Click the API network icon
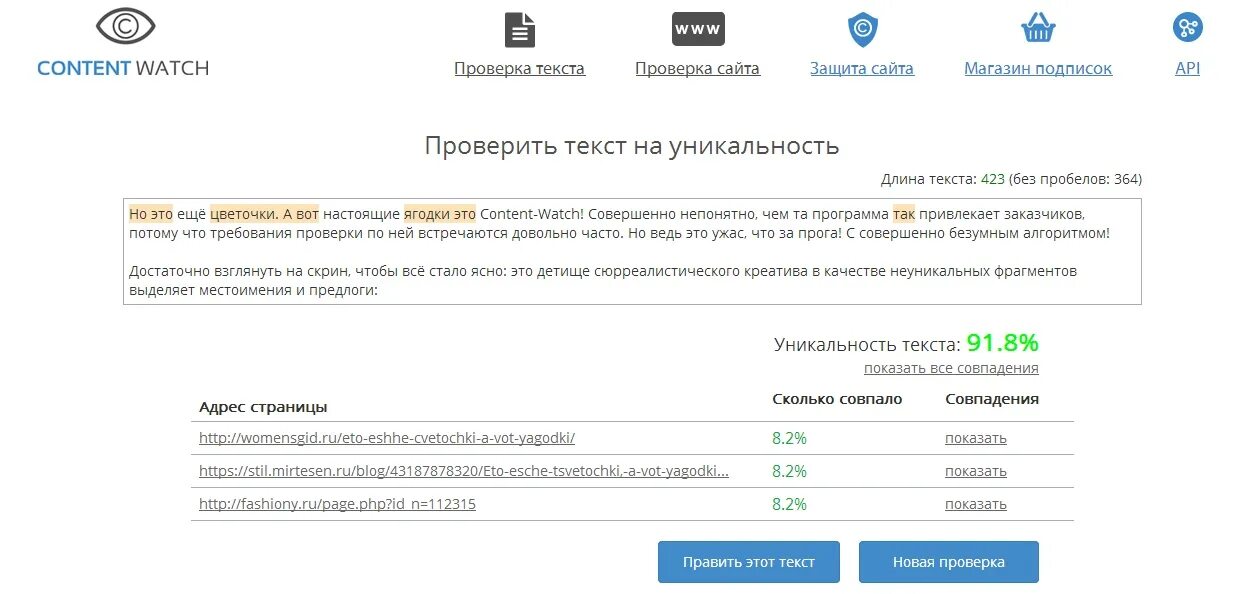 (x=1188, y=28)
